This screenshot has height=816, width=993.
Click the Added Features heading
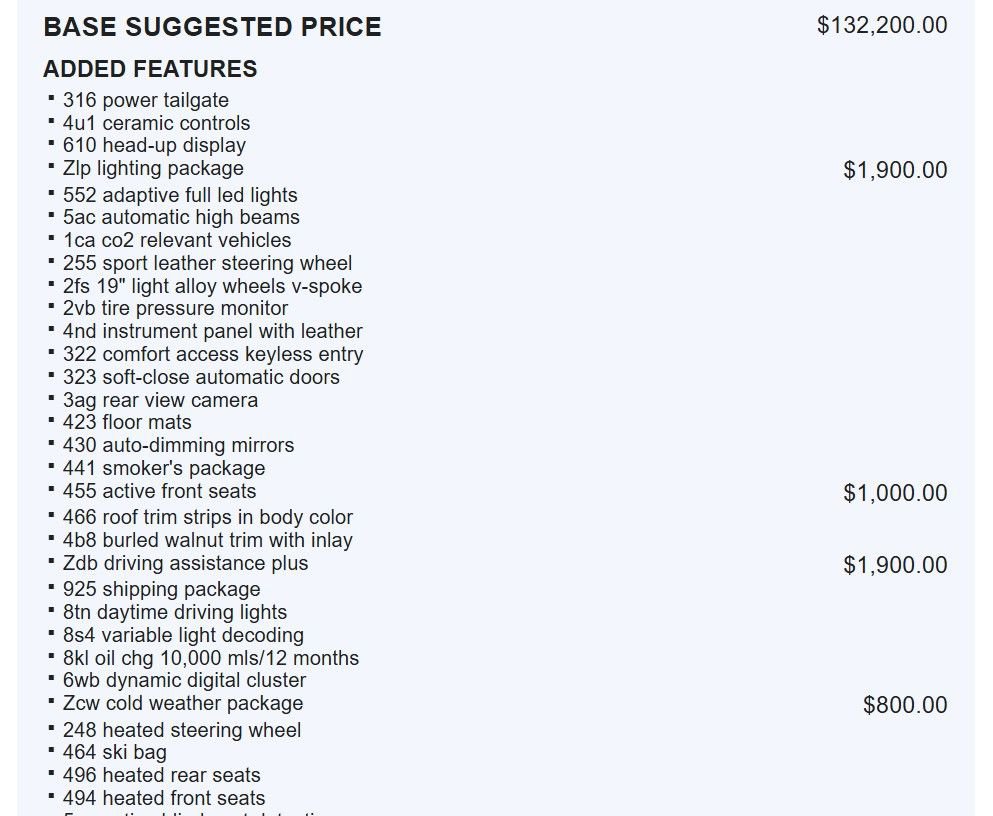coord(150,69)
